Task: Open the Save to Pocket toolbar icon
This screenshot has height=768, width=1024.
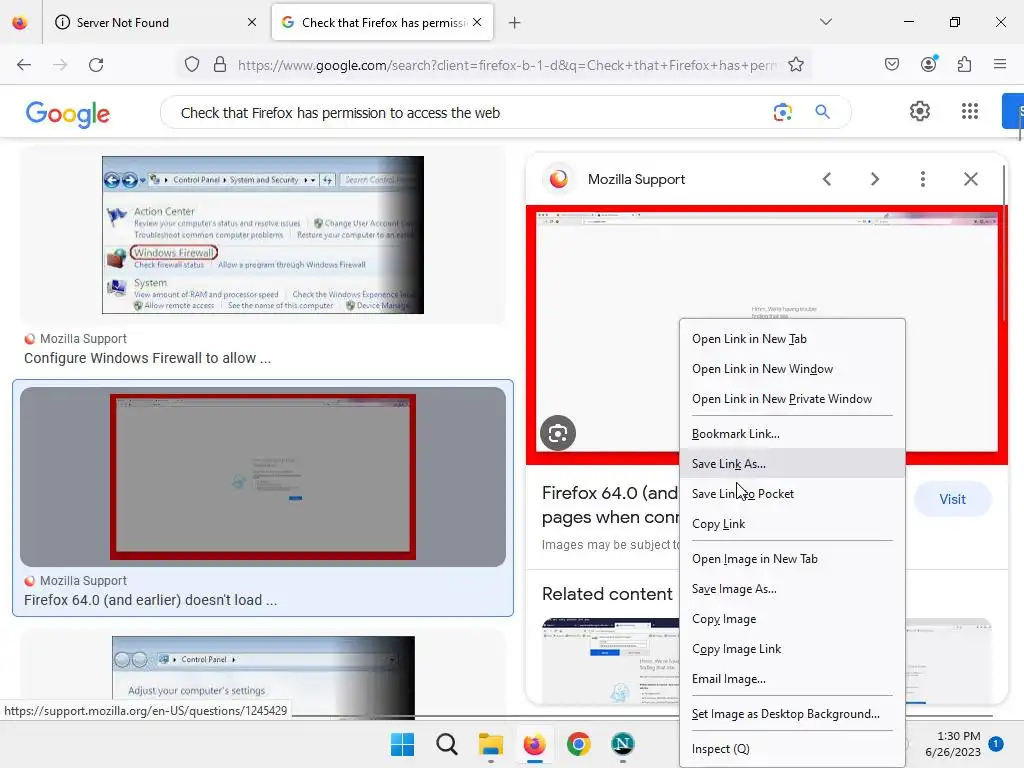Action: point(892,64)
